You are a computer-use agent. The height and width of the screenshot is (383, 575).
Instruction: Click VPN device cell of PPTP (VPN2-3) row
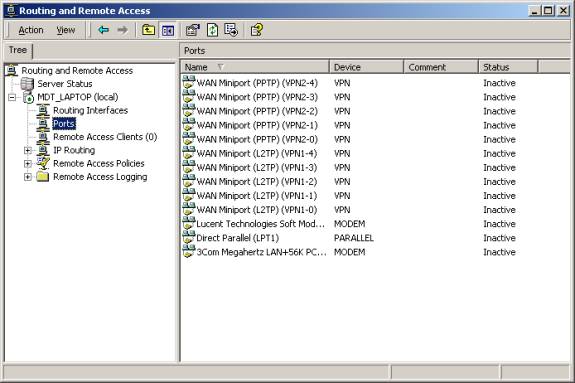coord(342,97)
